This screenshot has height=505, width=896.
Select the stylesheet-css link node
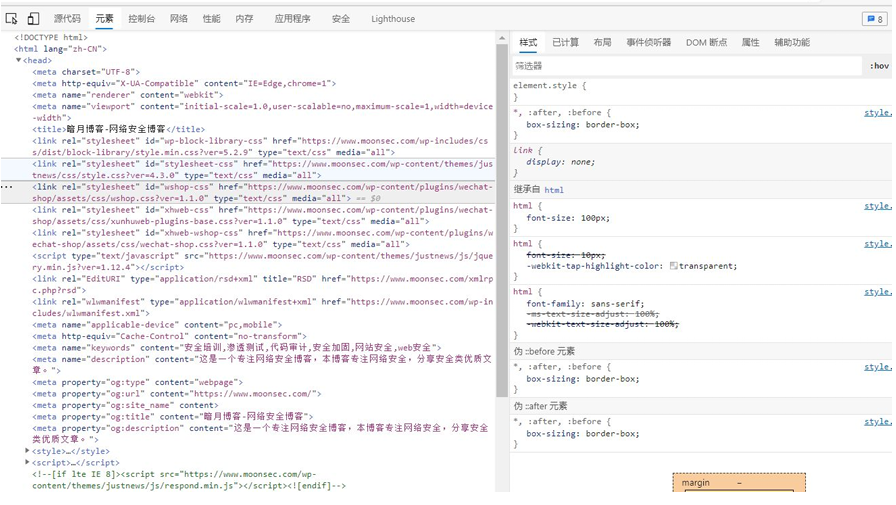(x=262, y=170)
